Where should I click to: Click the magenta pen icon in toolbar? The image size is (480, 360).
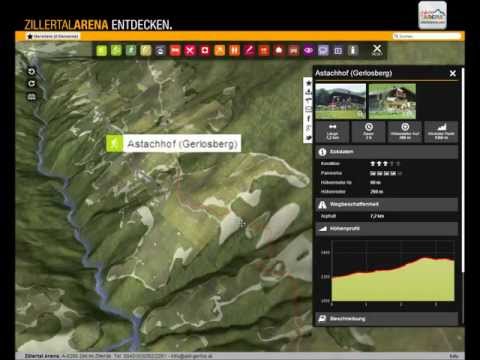[249, 51]
